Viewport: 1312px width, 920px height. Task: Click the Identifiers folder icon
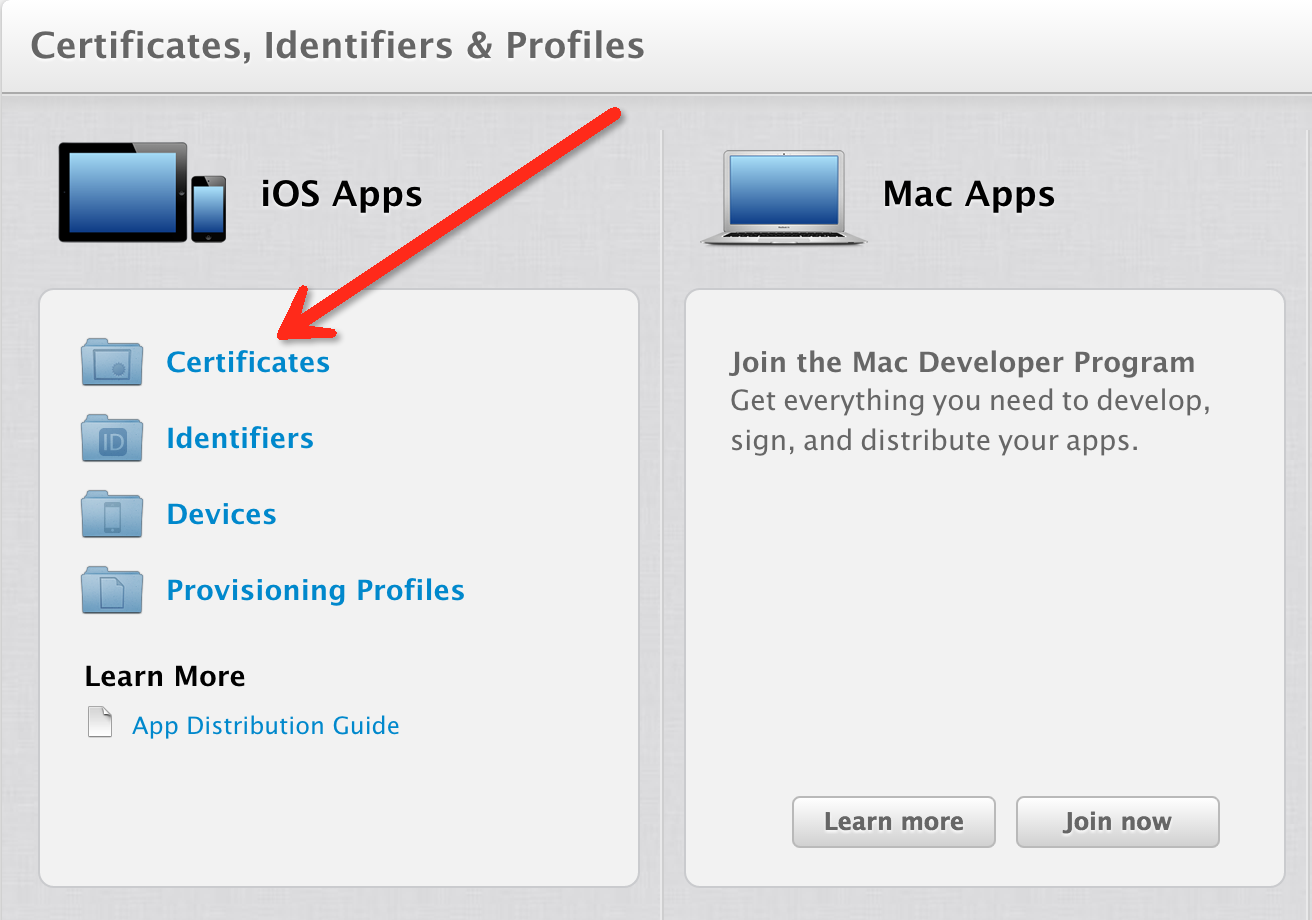tap(112, 438)
